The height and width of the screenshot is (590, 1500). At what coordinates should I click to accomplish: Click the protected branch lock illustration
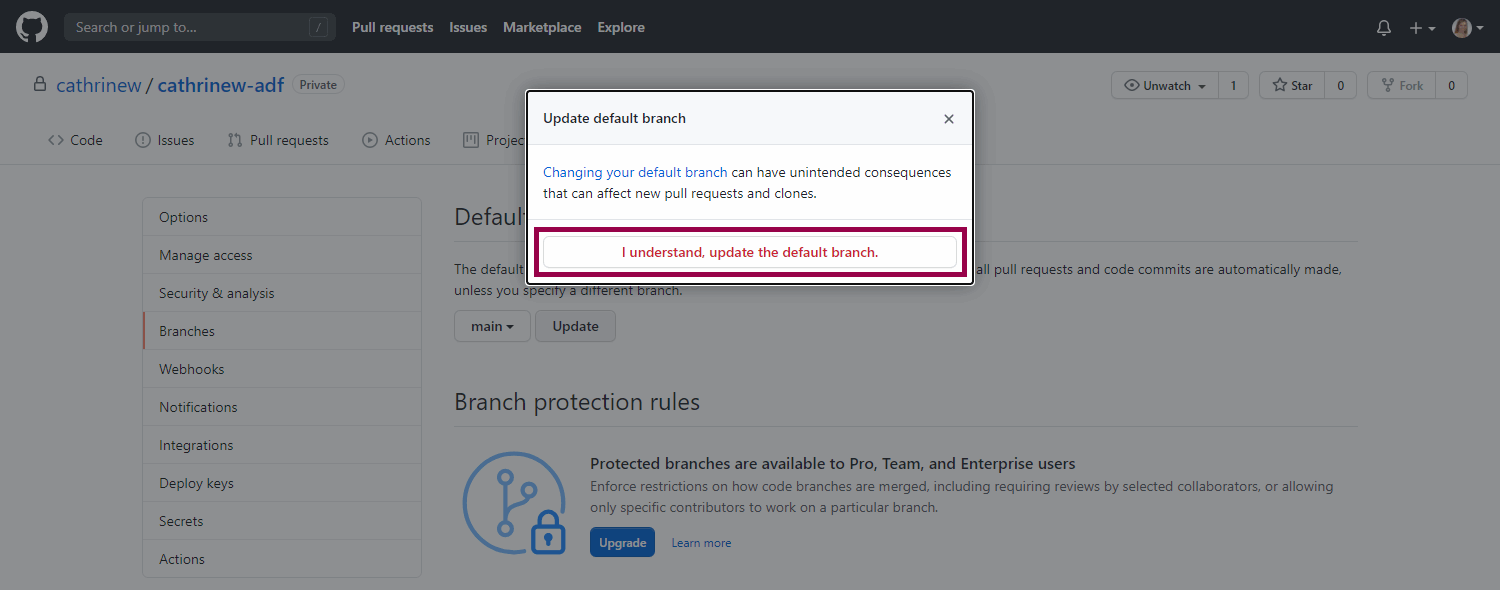coord(514,504)
